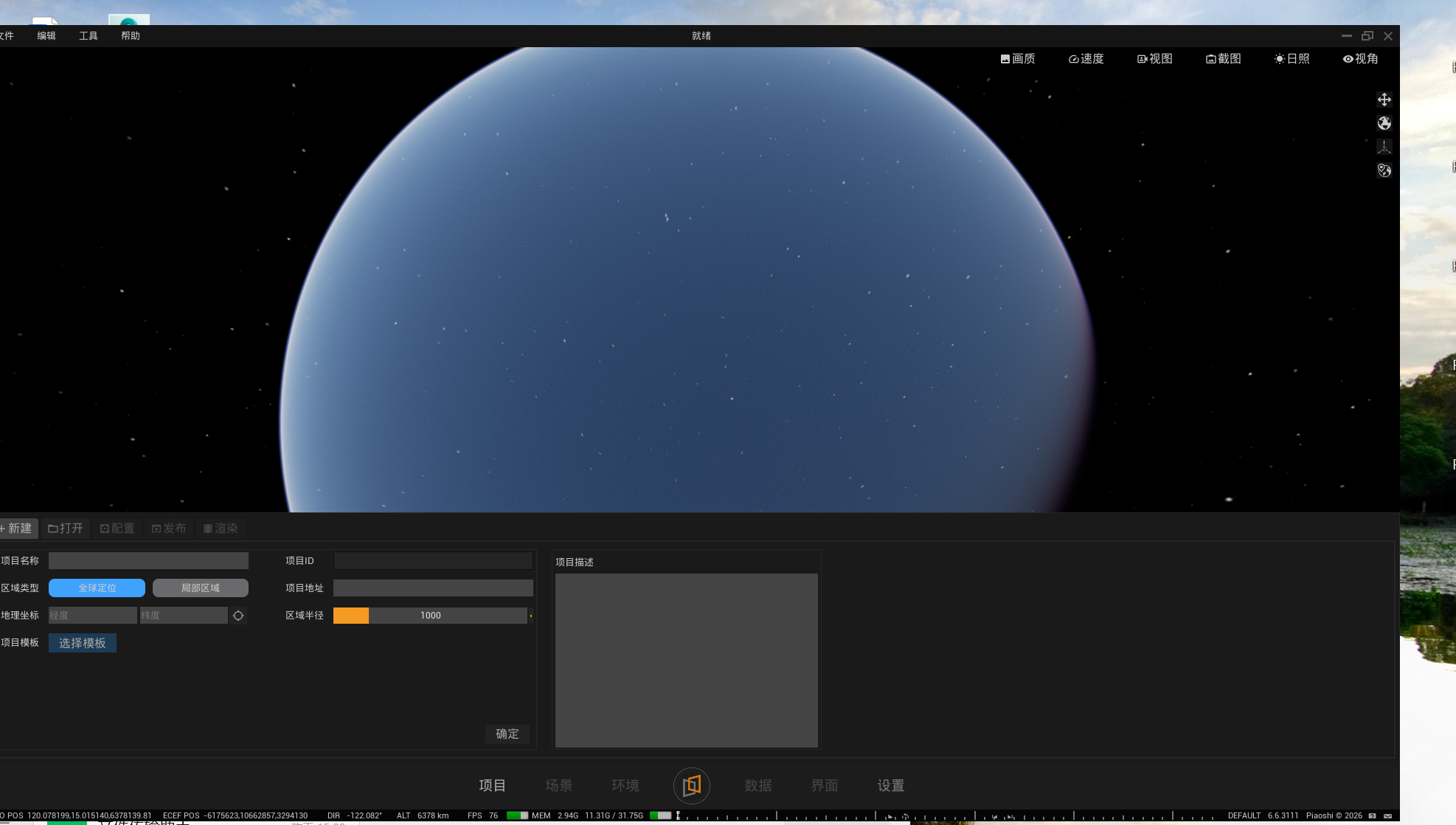Viewport: 1456px width, 825px height.
Task: Click the envelope icon in status bar
Action: click(x=1388, y=816)
